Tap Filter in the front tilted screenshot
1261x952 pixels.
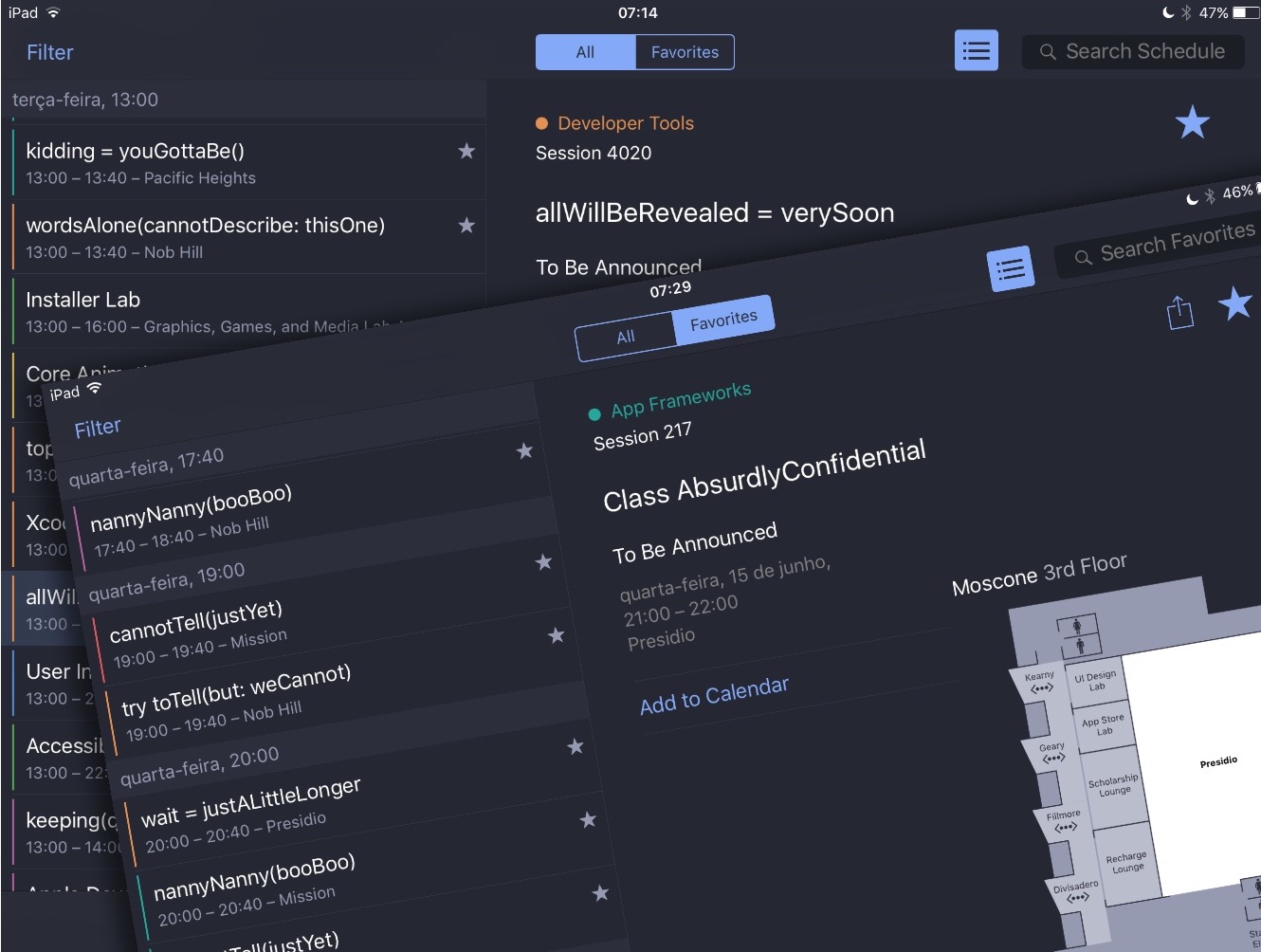[98, 428]
